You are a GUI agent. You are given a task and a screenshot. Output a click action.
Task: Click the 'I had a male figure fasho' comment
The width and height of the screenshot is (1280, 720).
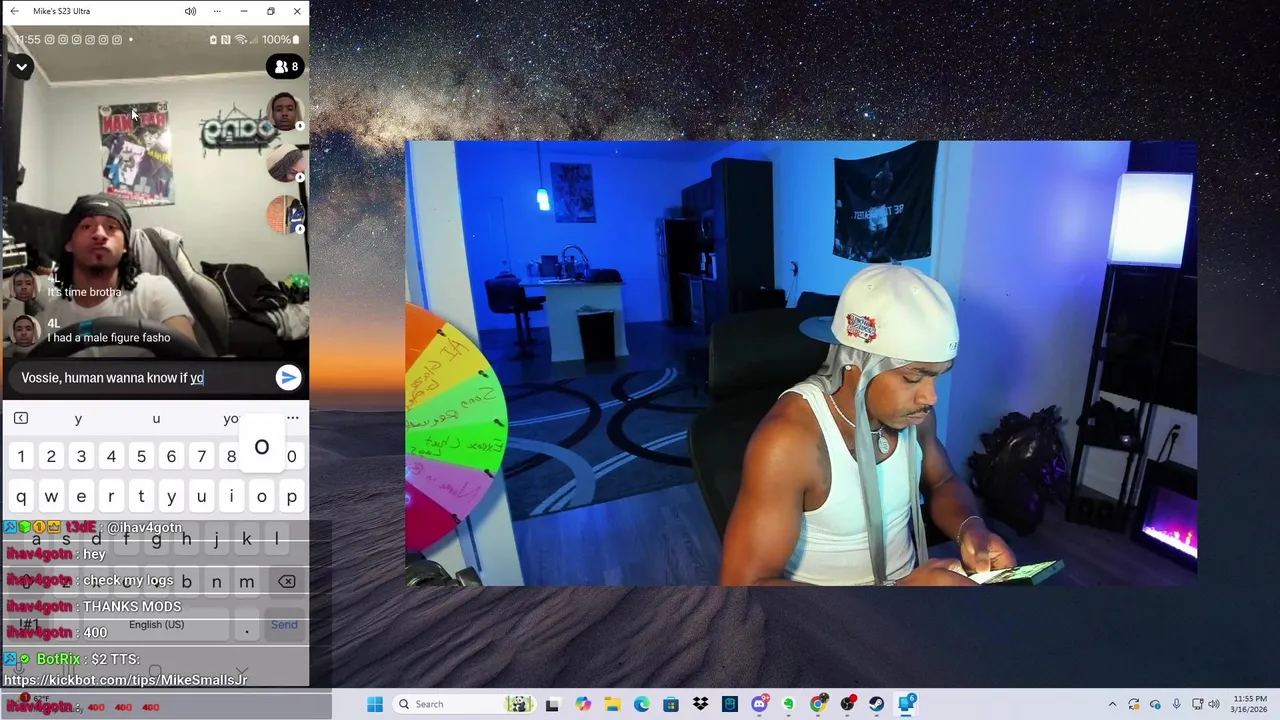click(x=109, y=338)
